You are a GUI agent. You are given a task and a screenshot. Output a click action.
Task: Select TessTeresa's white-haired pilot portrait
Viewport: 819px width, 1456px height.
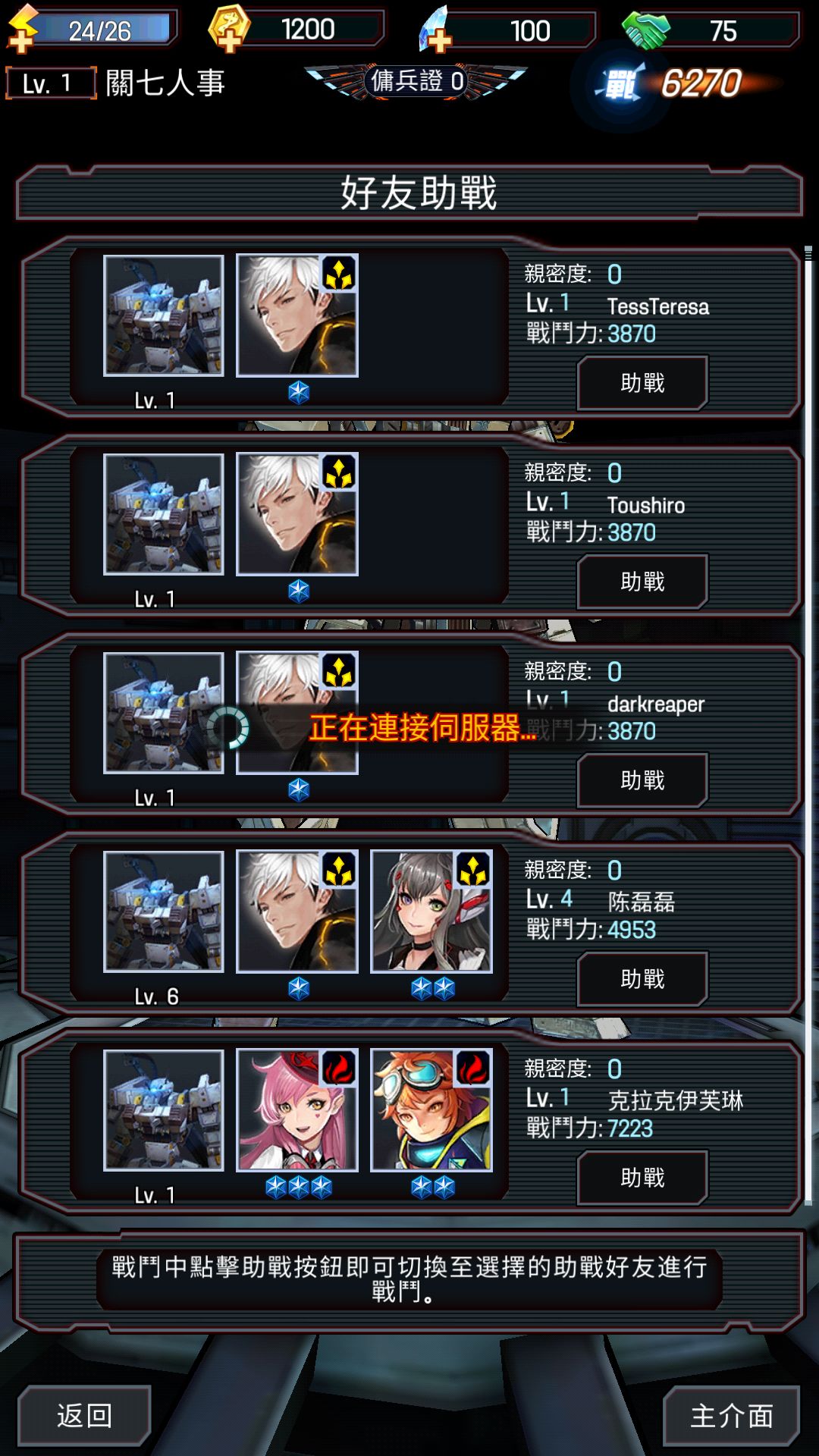coord(297,315)
